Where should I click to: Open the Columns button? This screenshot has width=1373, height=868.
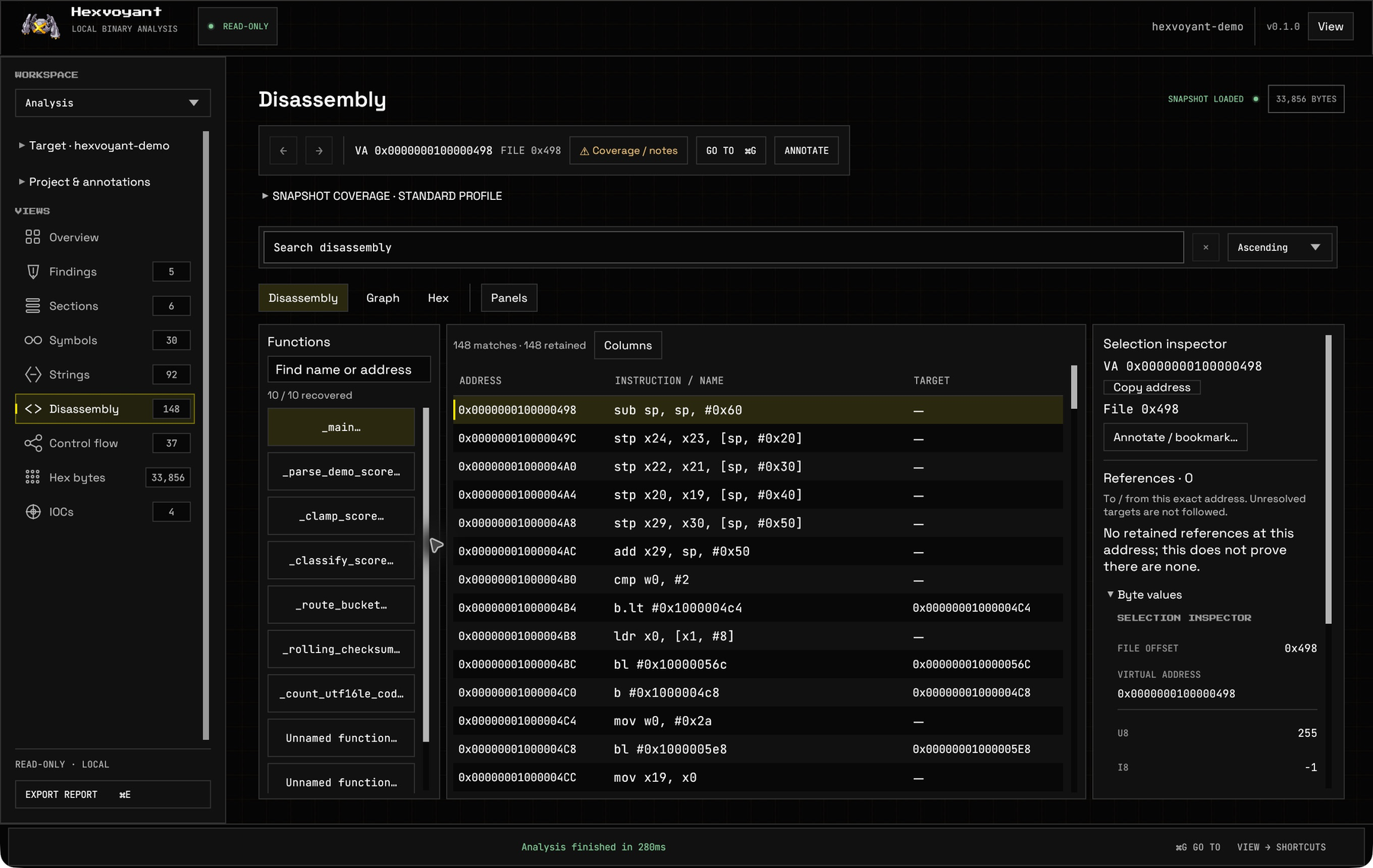pos(628,345)
